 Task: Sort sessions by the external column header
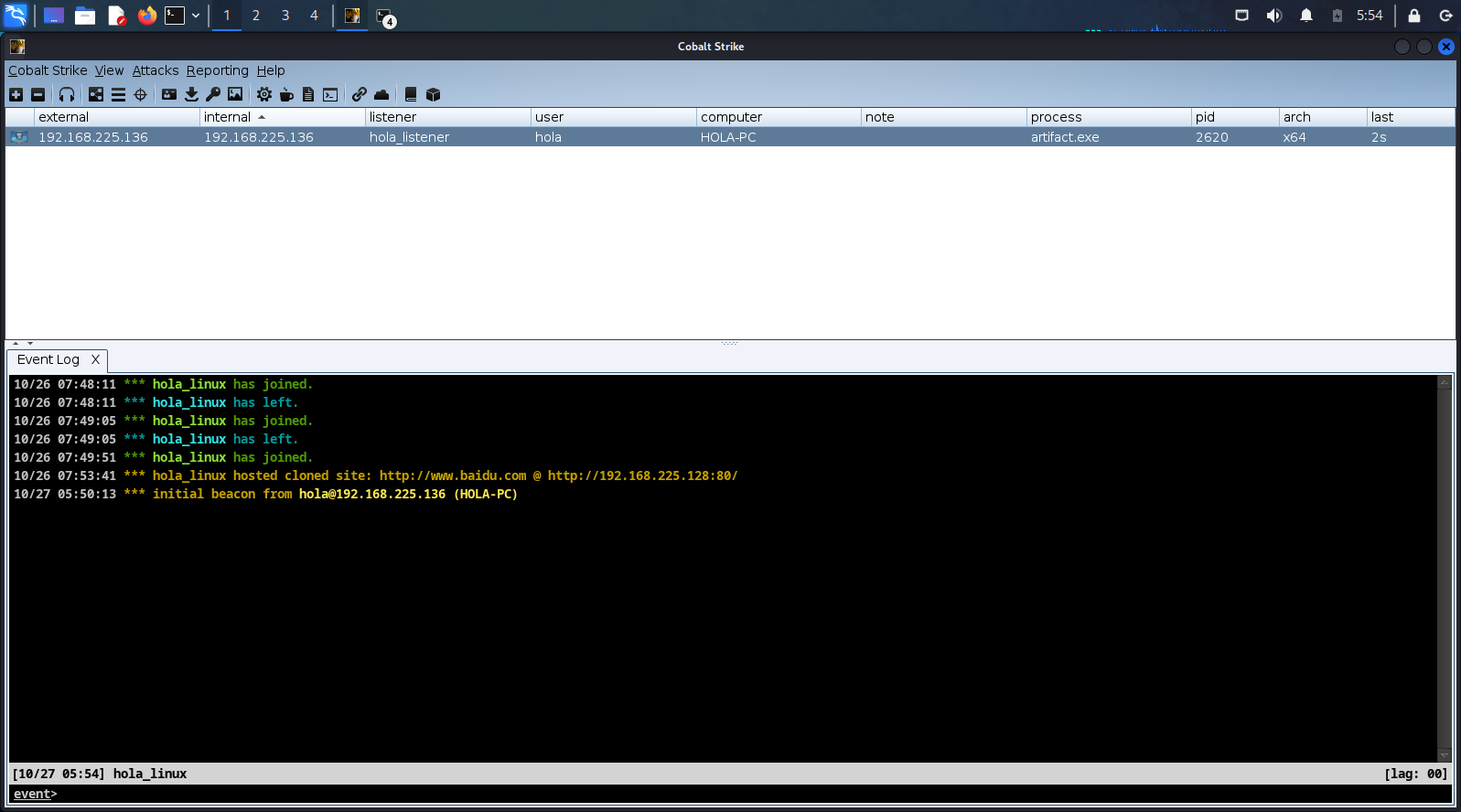[x=117, y=117]
